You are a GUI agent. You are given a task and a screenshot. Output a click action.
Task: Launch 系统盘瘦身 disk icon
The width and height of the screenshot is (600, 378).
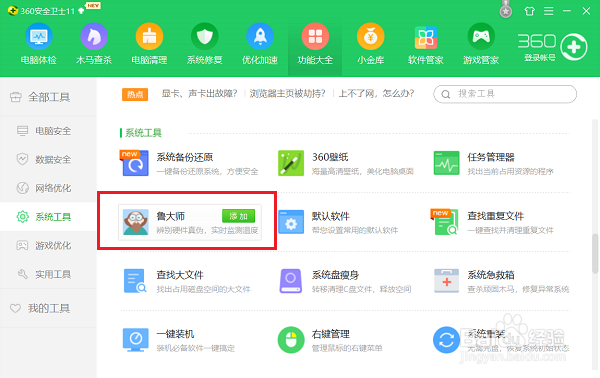click(291, 281)
